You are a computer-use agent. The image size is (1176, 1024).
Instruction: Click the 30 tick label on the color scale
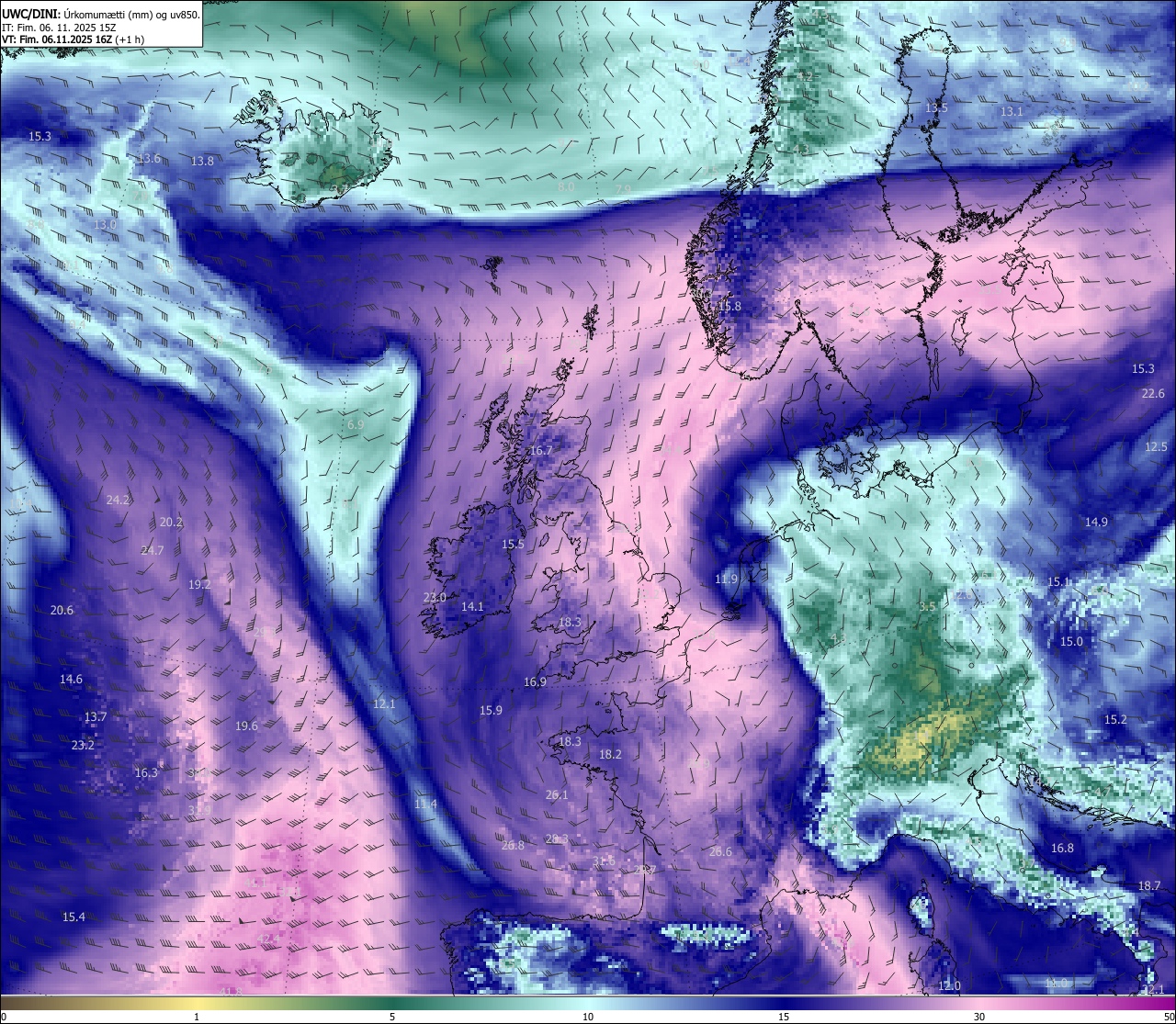click(x=979, y=1017)
